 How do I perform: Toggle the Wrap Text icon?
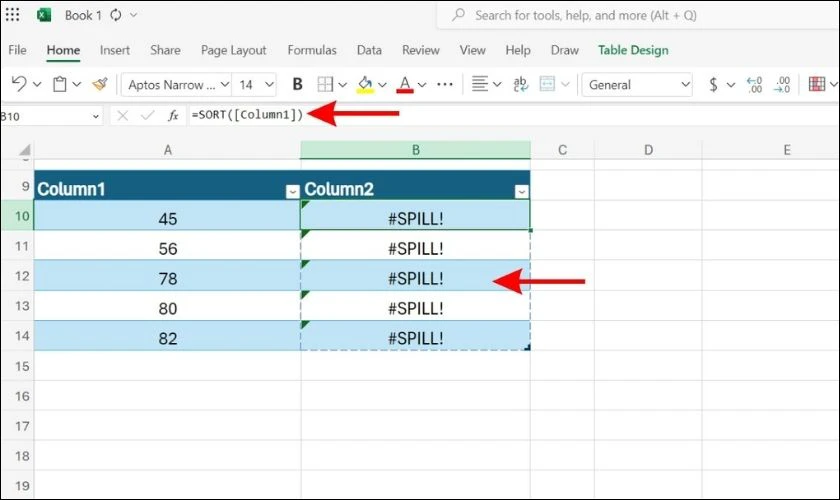coord(520,84)
